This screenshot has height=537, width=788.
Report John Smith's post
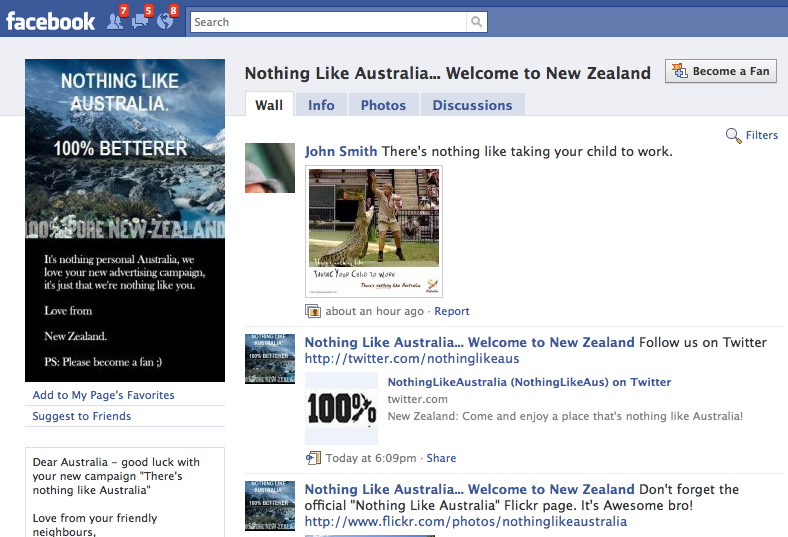pos(452,311)
